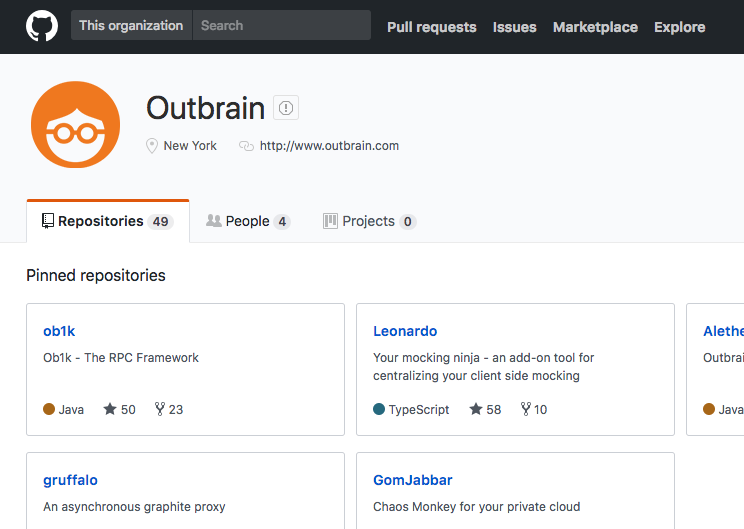Click the 10 forks count on Leonardo
Screen dimensions: 744x529
coord(540,409)
